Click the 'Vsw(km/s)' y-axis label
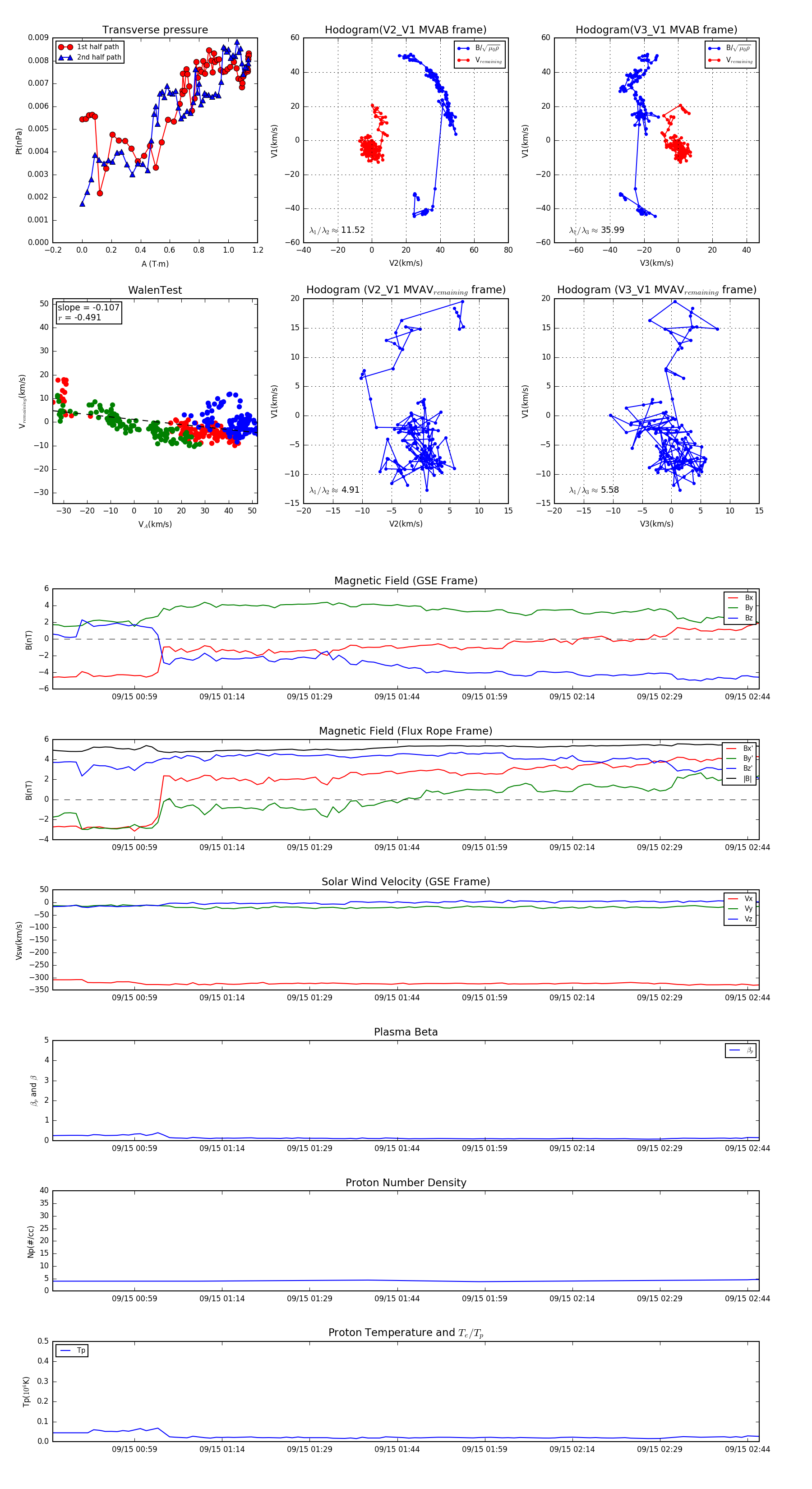This screenshot has width=812, height=1489. click(19, 940)
